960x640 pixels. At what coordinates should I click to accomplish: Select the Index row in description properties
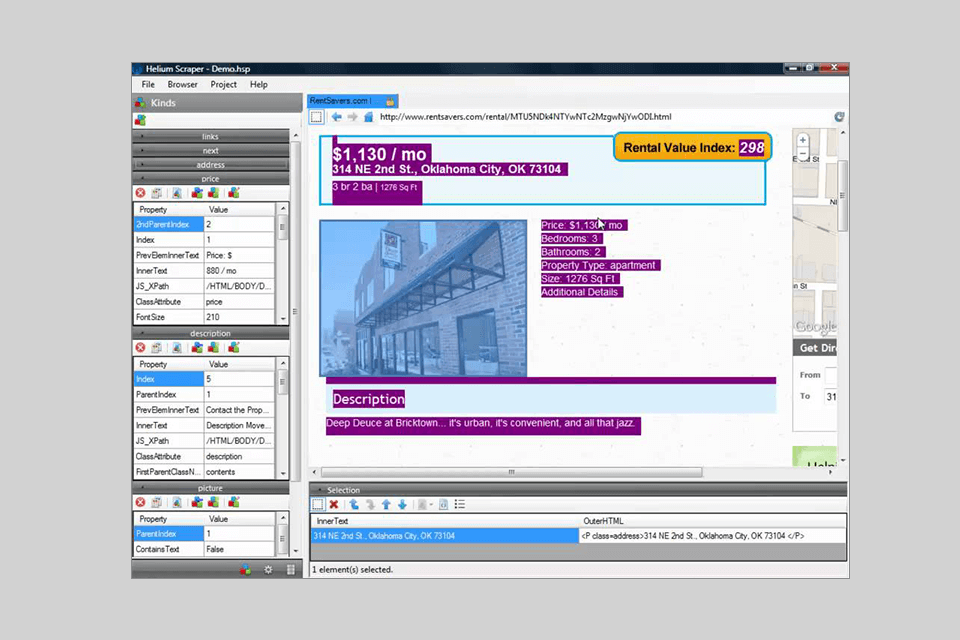tap(204, 379)
